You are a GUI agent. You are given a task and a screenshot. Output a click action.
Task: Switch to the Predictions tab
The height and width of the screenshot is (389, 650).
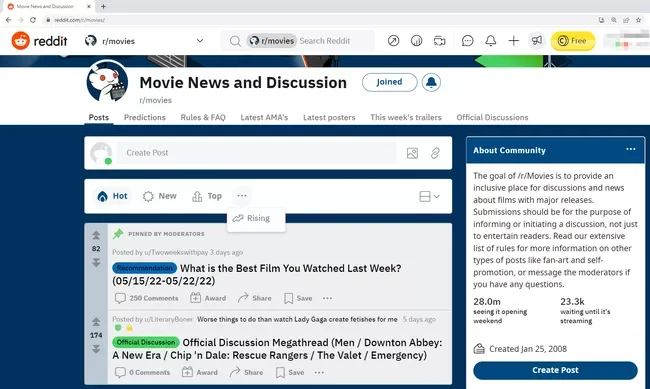pos(145,117)
